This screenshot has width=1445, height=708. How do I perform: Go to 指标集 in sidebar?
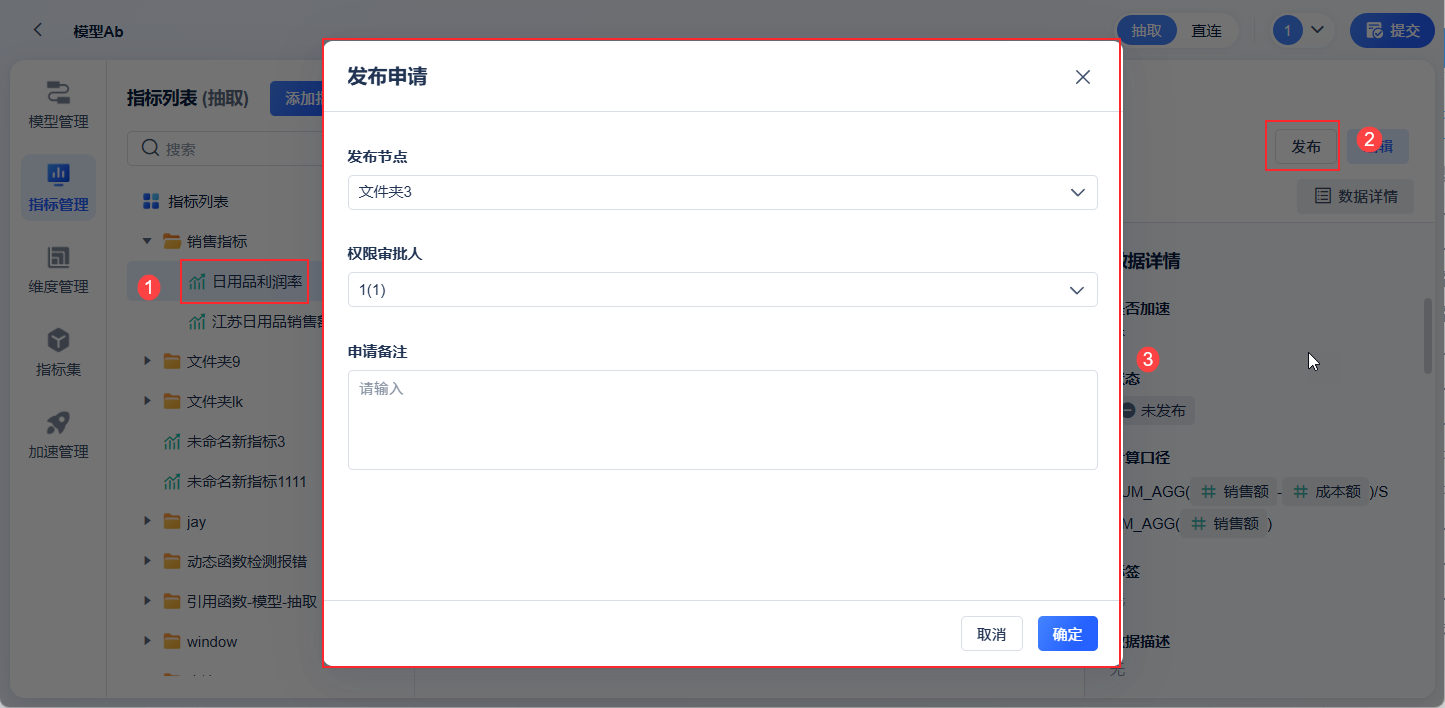click(58, 352)
